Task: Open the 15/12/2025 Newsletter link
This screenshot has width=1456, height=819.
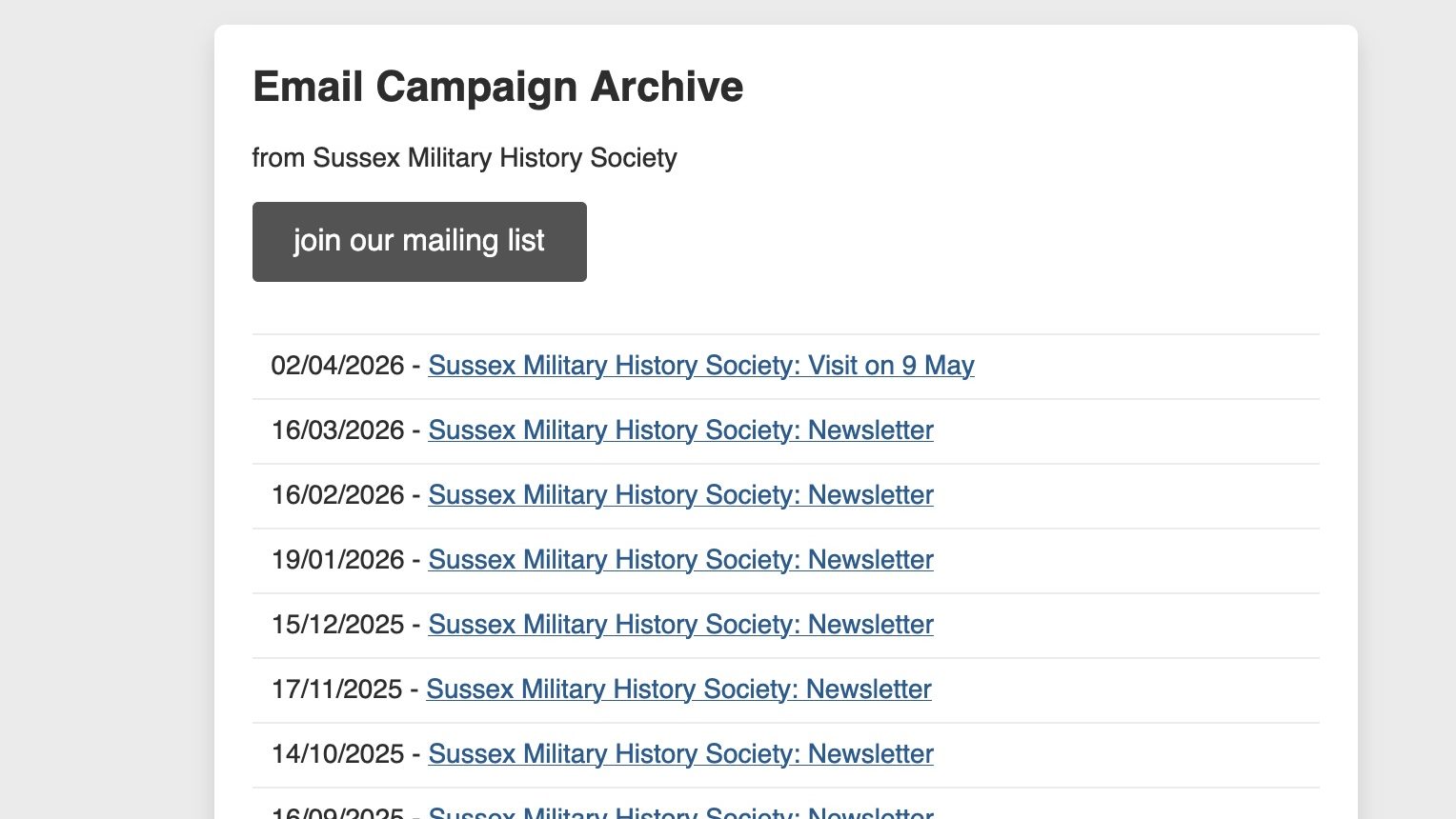Action: tap(680, 625)
